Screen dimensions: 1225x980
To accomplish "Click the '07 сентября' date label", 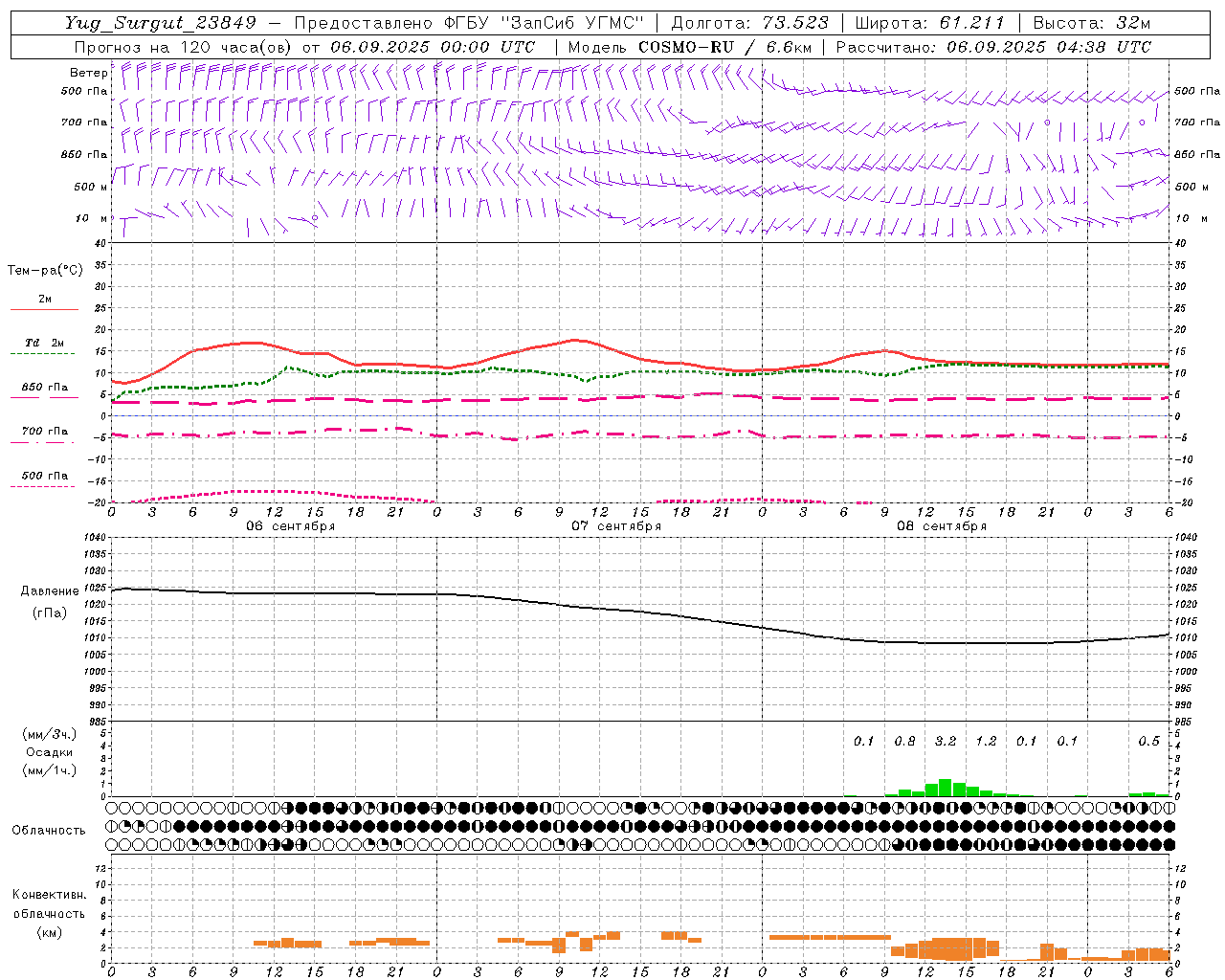I will pyautogui.click(x=616, y=526).
